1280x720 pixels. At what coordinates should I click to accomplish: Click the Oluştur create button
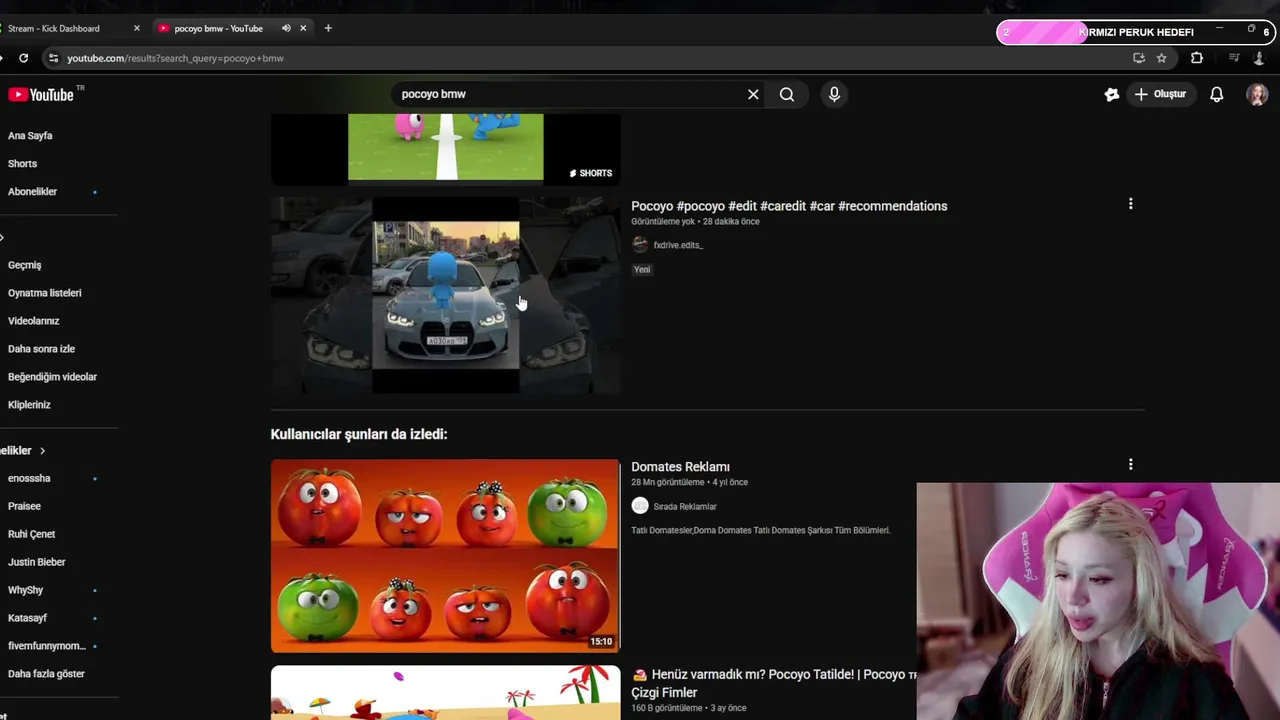click(x=1160, y=94)
